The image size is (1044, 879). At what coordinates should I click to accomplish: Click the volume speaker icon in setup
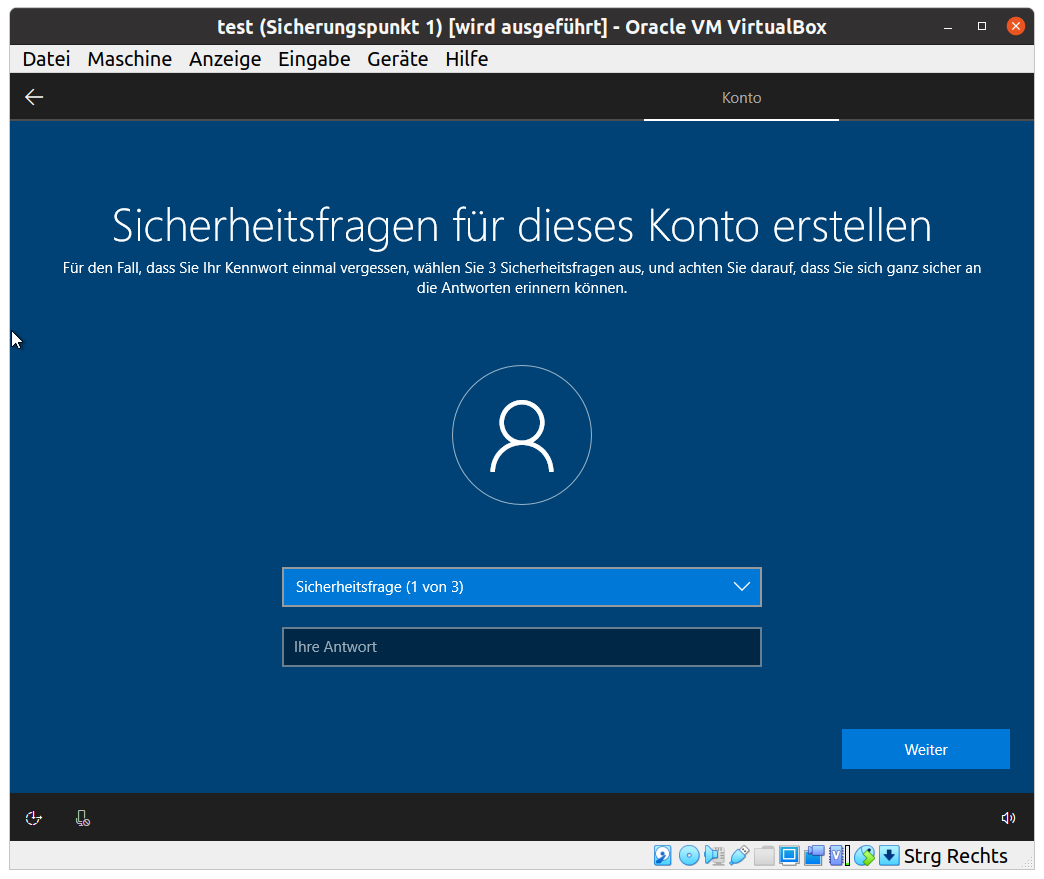1008,818
